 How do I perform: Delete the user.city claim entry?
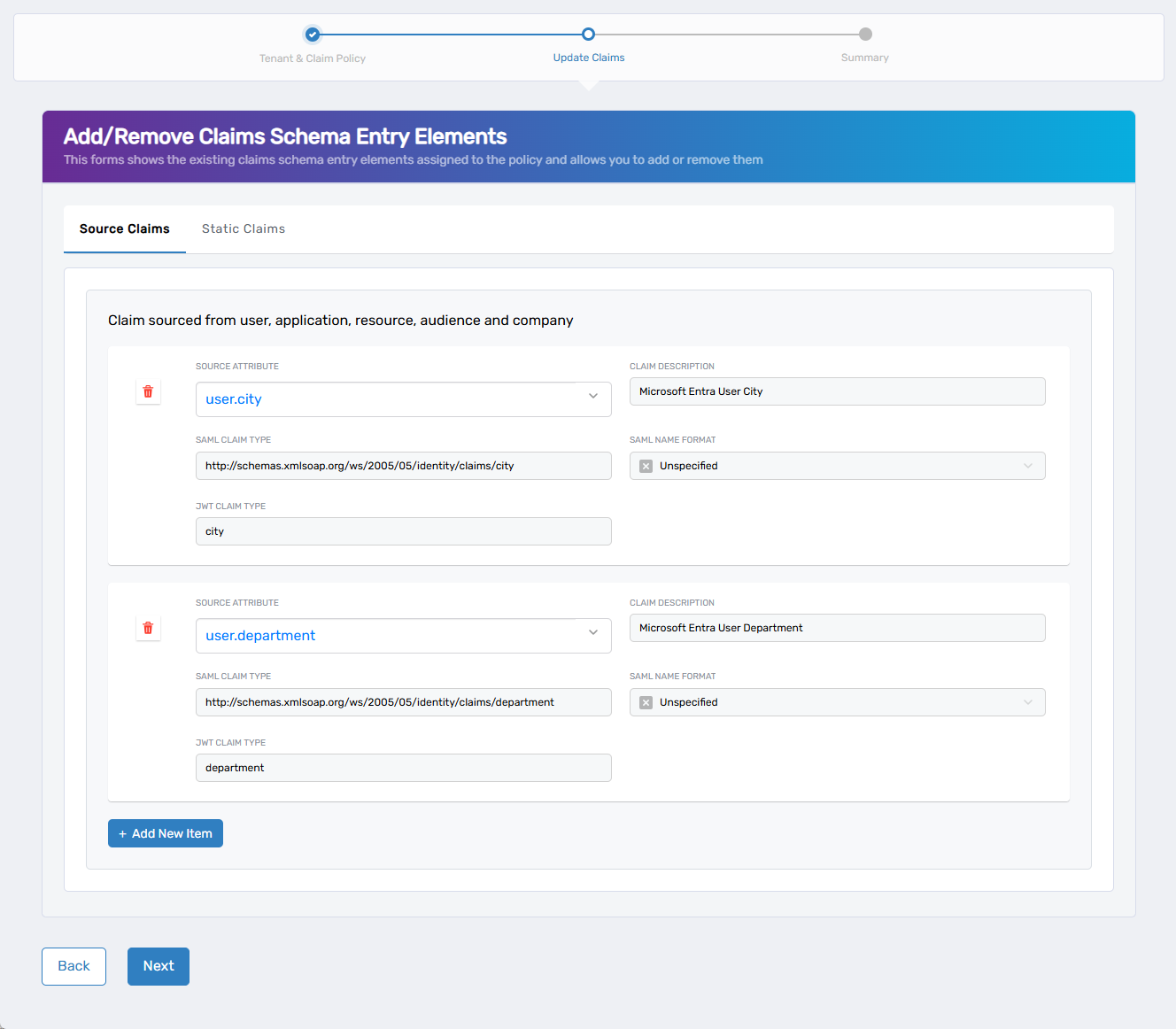click(x=148, y=391)
